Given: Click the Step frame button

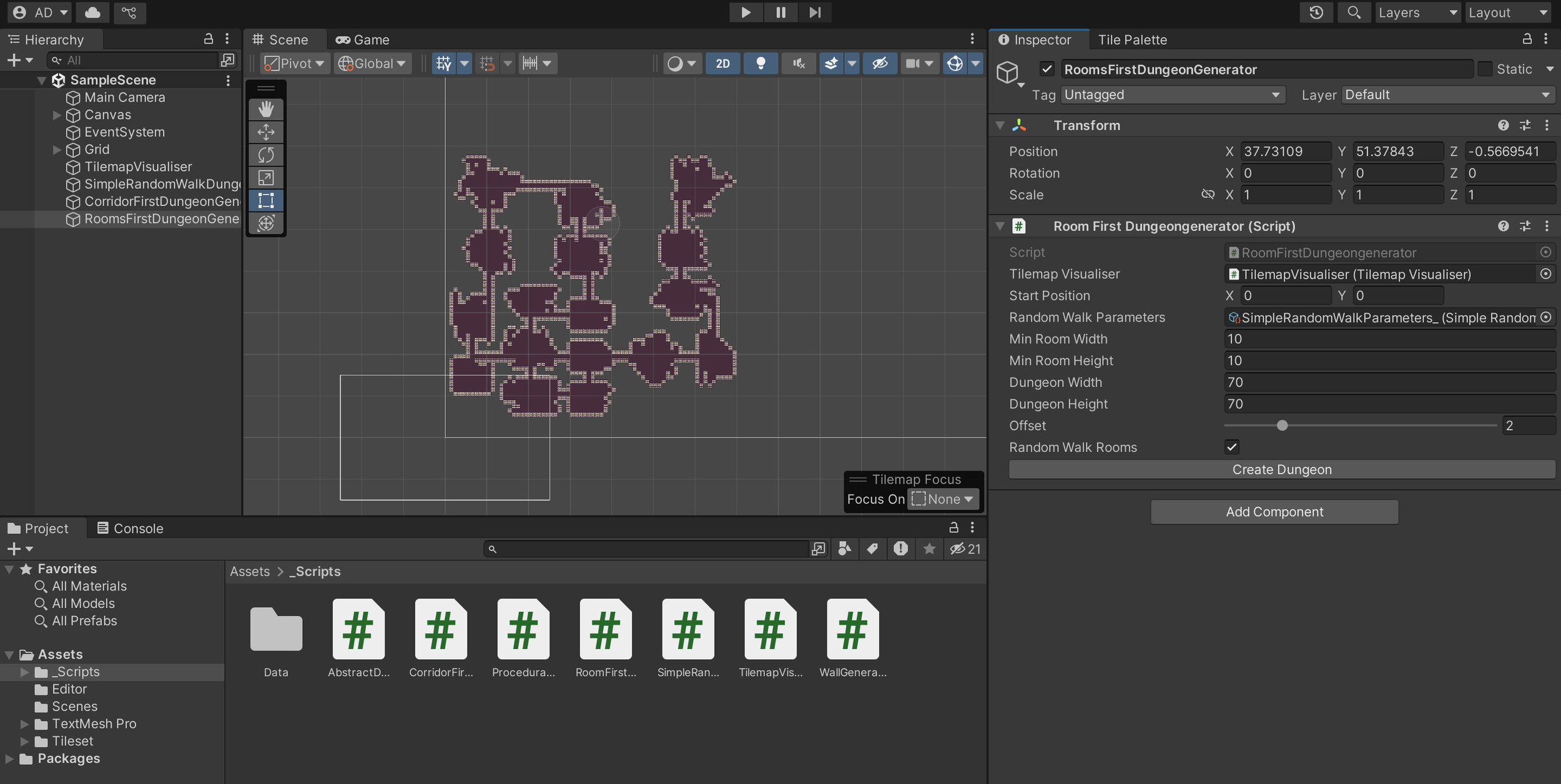Looking at the screenshot, I should [x=815, y=12].
